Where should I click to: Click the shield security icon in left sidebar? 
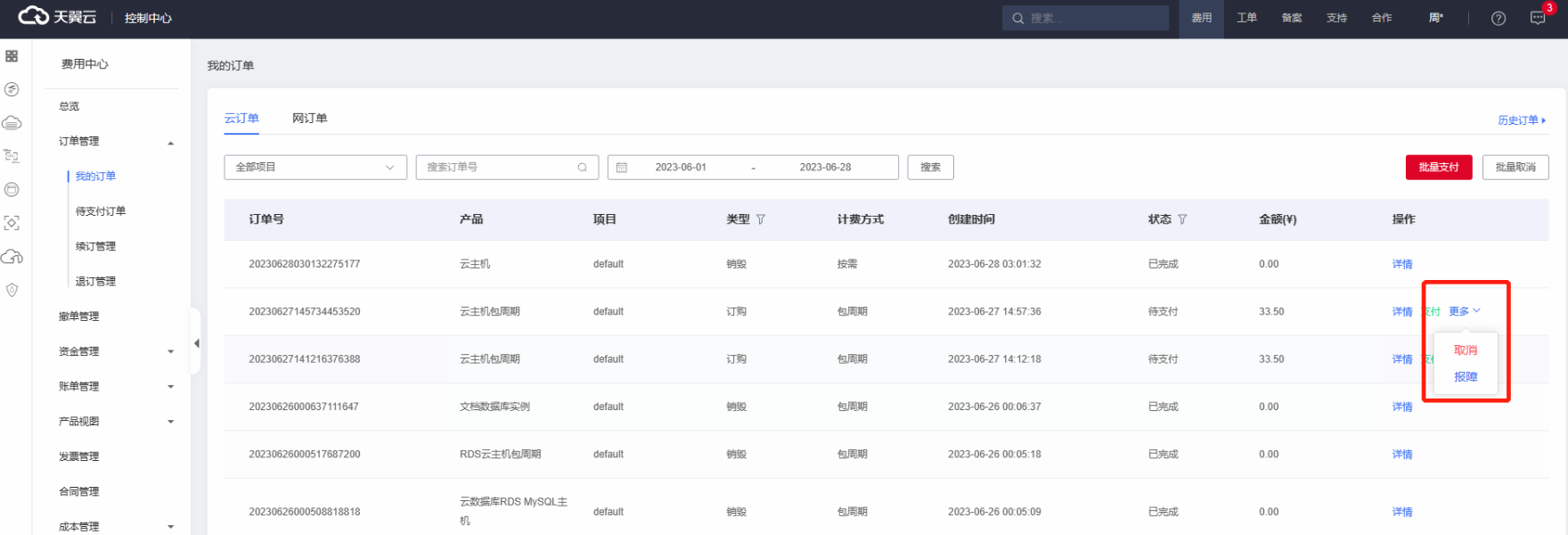coord(12,290)
